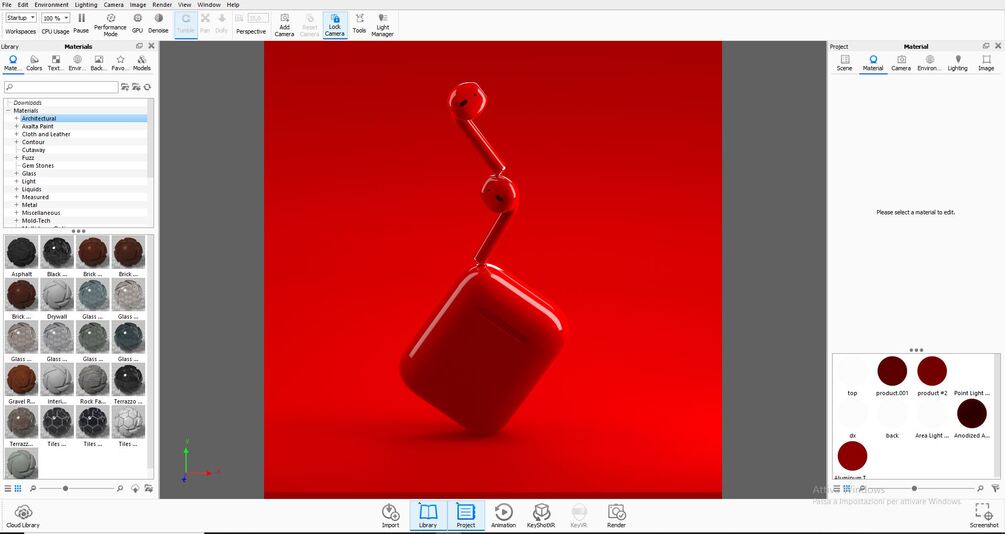Select the Gem Stones folder
The width and height of the screenshot is (1005, 534).
click(38, 165)
